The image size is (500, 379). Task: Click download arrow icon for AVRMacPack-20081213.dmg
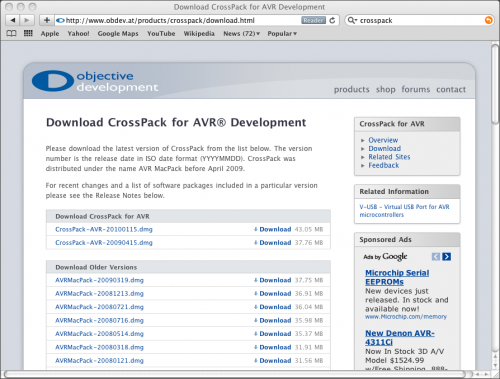coord(256,294)
